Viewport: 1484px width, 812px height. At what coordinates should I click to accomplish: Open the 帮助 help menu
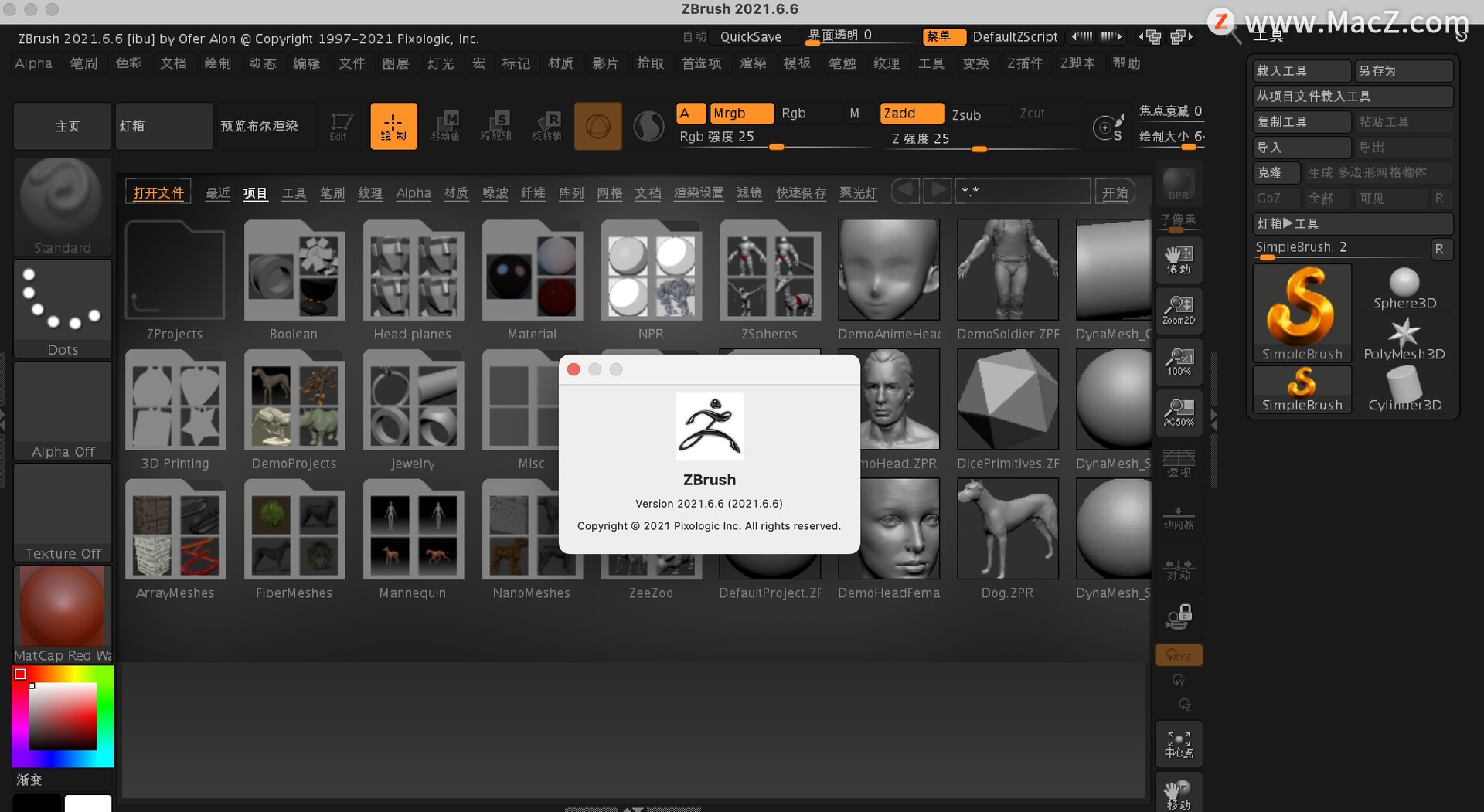tap(1126, 63)
